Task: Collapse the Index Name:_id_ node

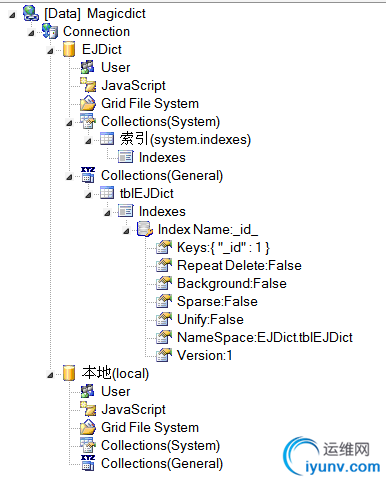Action: tap(126, 231)
